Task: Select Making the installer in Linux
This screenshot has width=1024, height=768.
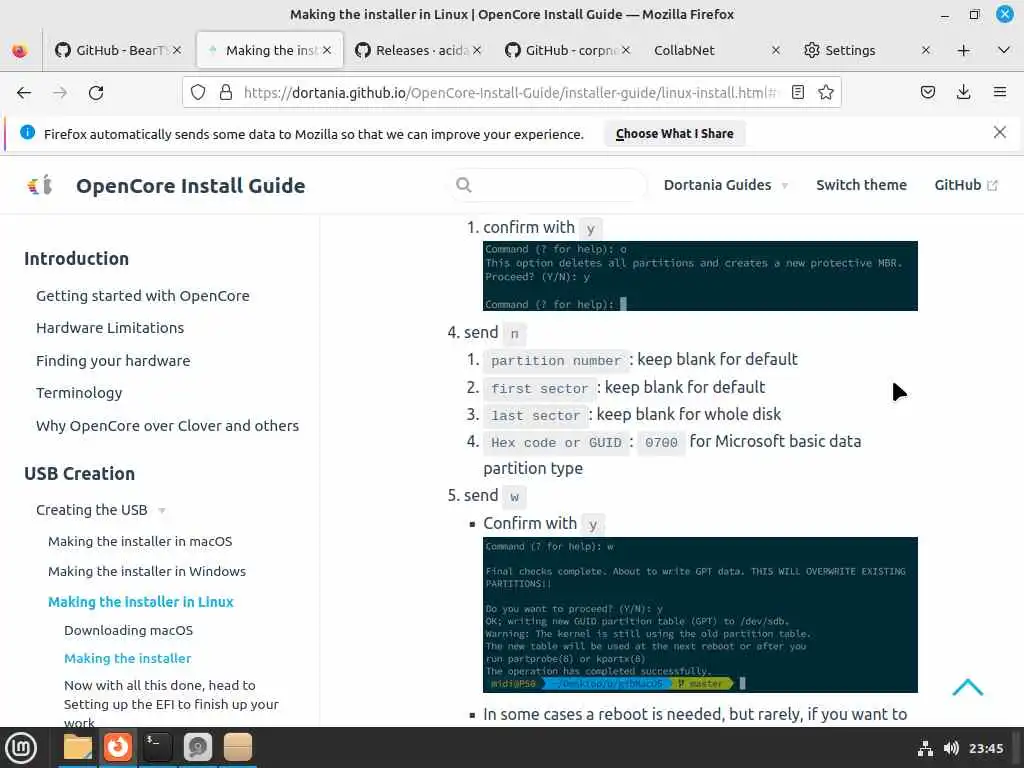Action: coord(140,601)
